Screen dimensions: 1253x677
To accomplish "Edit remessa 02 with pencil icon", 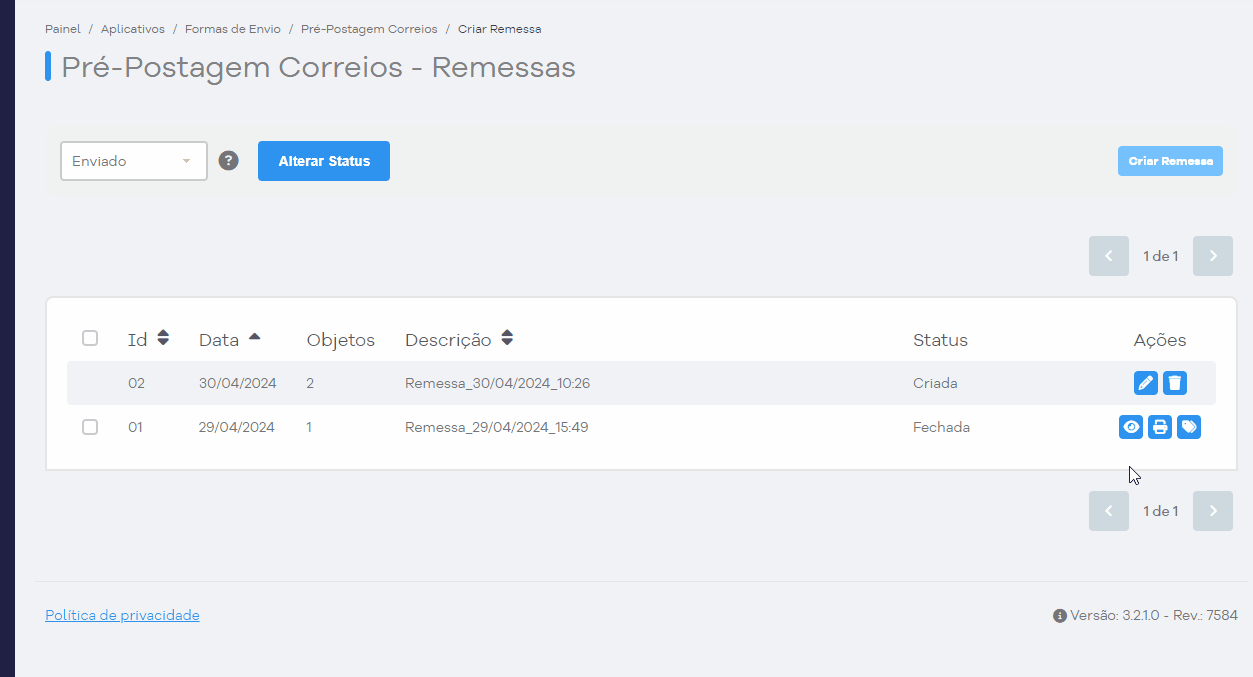I will tap(1146, 383).
